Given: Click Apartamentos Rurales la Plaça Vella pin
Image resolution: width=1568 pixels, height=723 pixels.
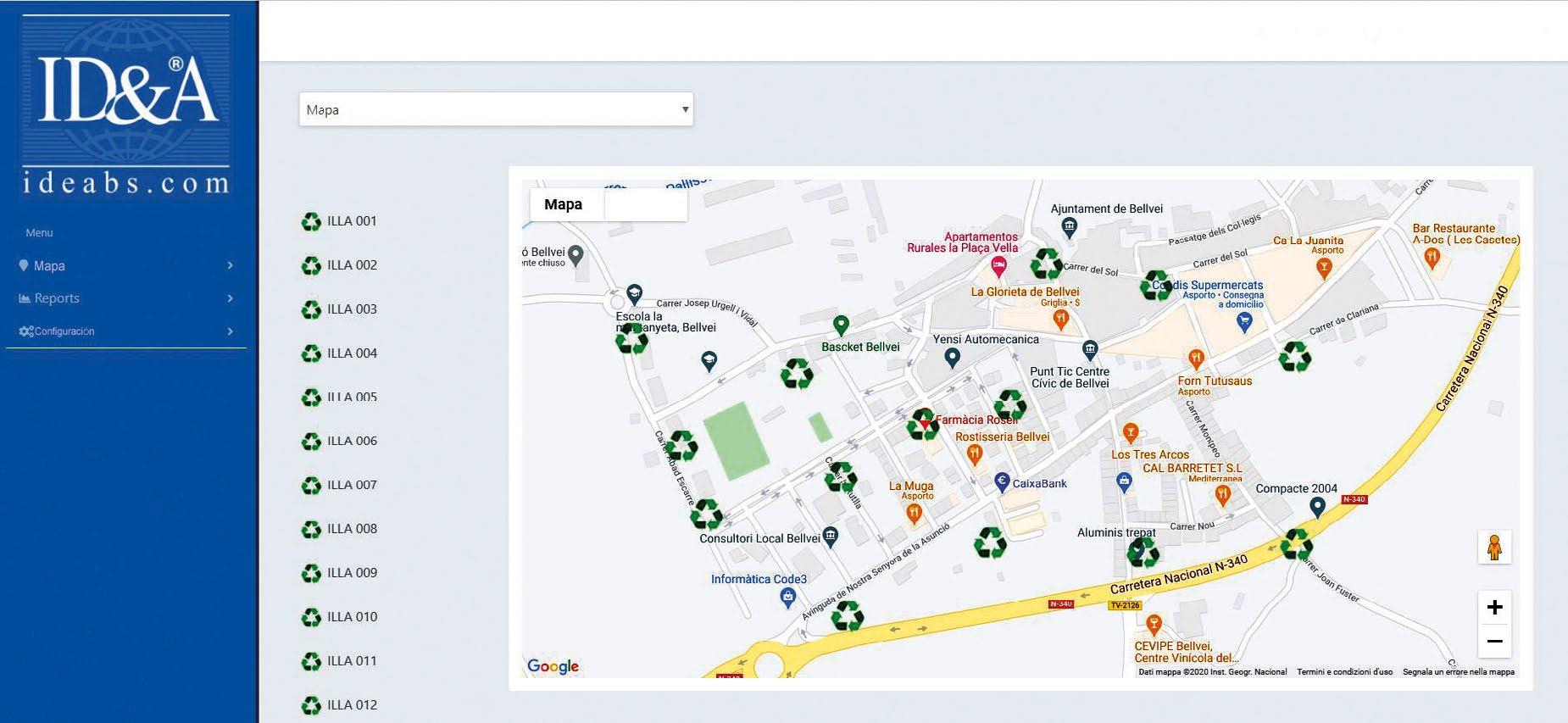Looking at the screenshot, I should (x=999, y=267).
